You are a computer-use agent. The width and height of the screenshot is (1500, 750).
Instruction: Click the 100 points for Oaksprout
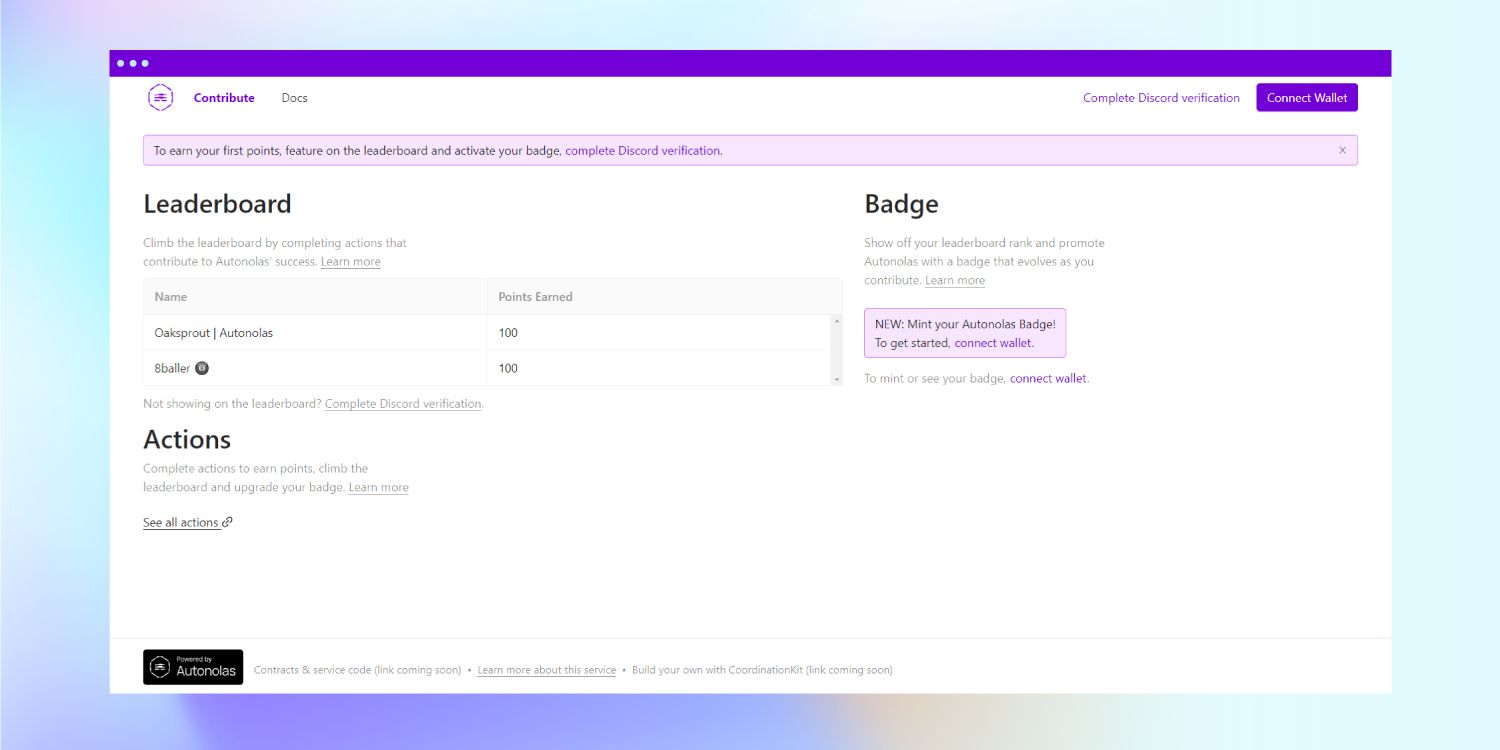pyautogui.click(x=508, y=333)
